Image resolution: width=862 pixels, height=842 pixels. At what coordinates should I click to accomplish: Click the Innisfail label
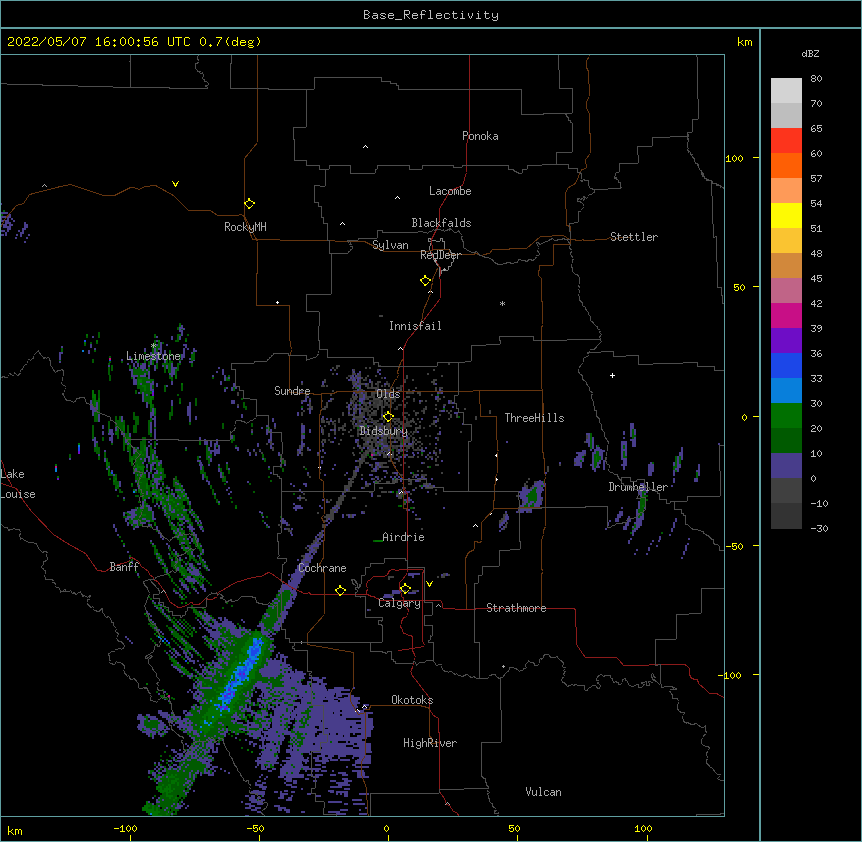(x=415, y=326)
